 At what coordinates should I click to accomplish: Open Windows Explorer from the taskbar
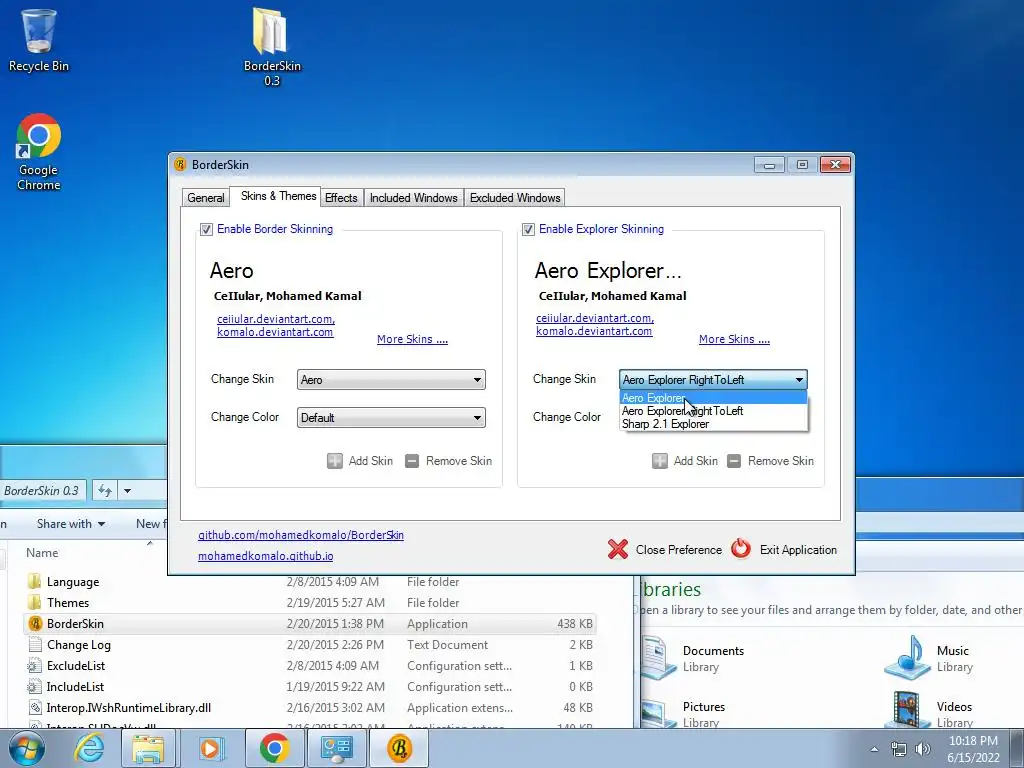[x=148, y=748]
